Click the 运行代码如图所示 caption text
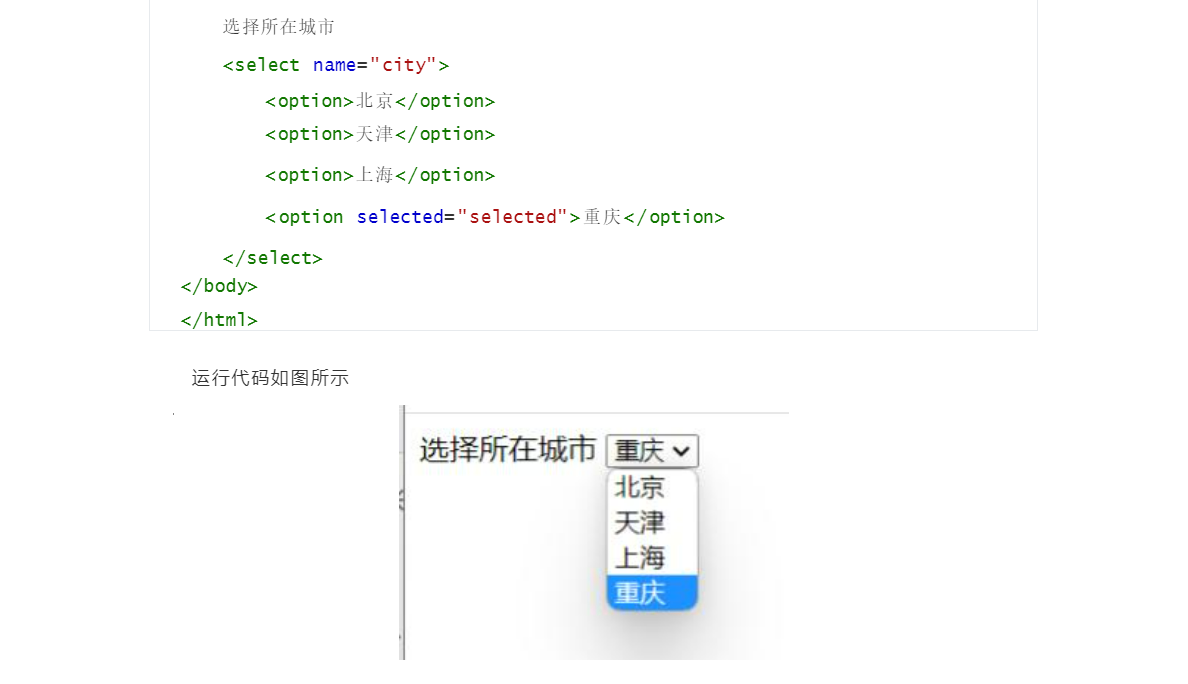 (x=270, y=378)
